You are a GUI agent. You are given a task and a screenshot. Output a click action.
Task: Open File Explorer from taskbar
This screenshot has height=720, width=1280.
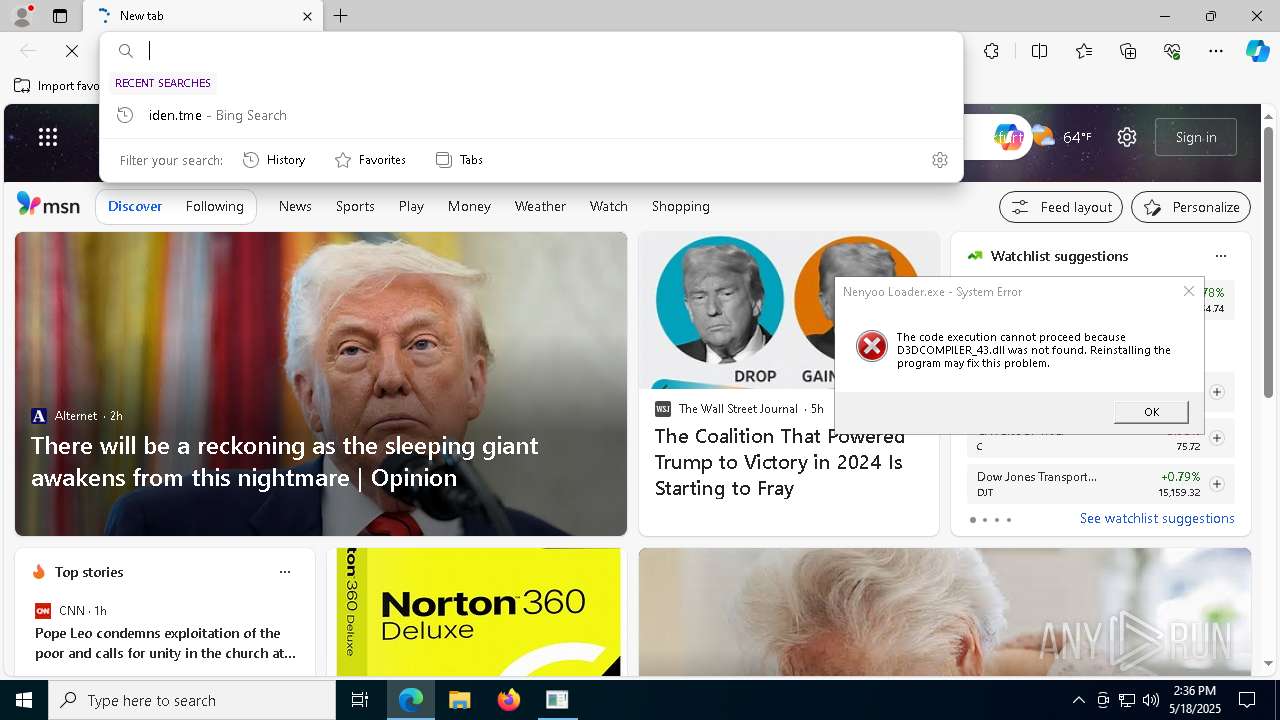point(459,700)
